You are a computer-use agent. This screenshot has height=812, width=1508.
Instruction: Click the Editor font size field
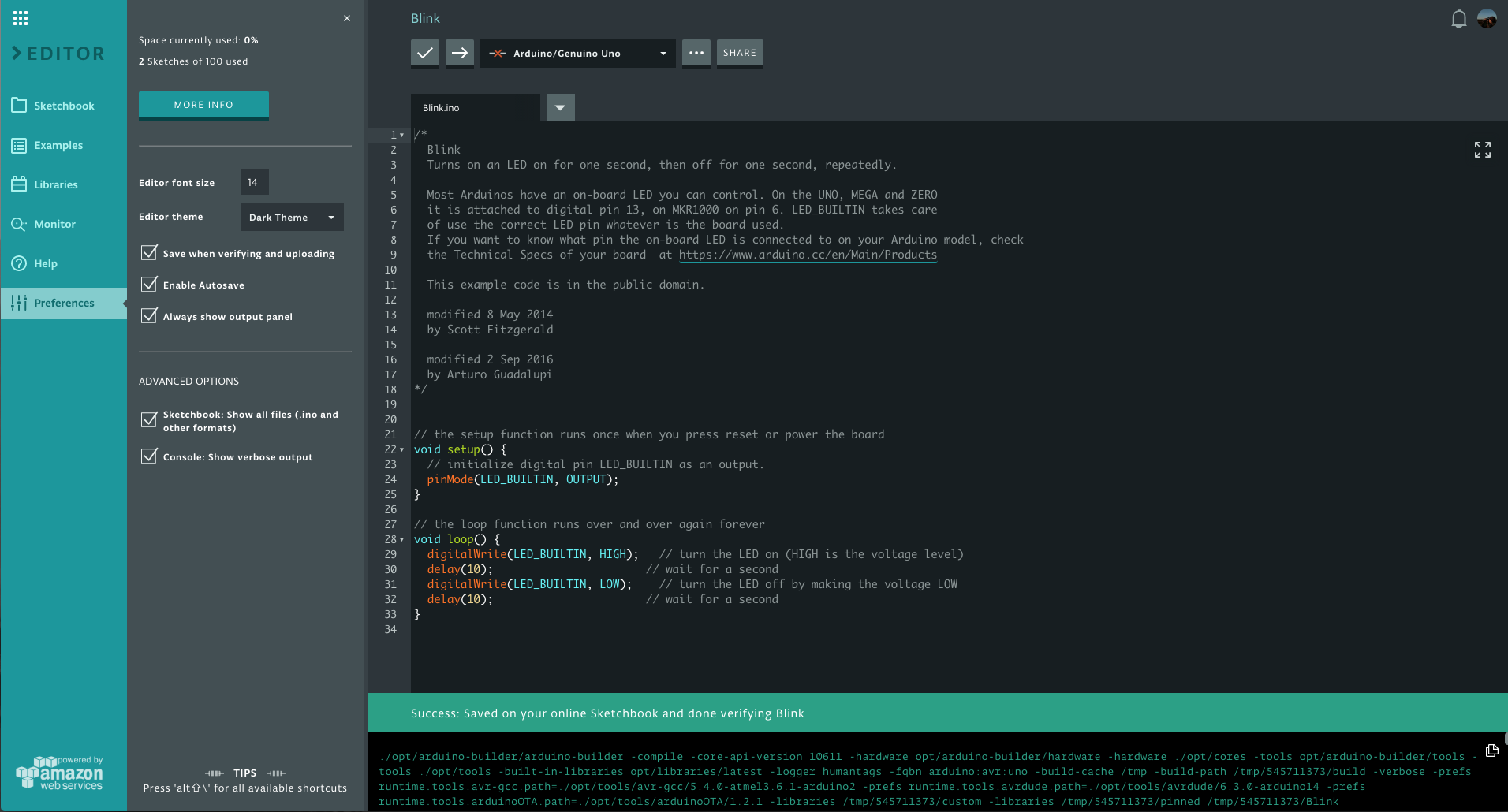[254, 182]
